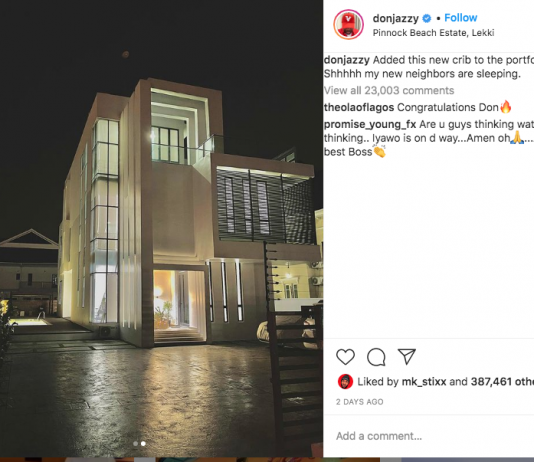Open the 2 DAYS AGO timestamp

point(360,402)
